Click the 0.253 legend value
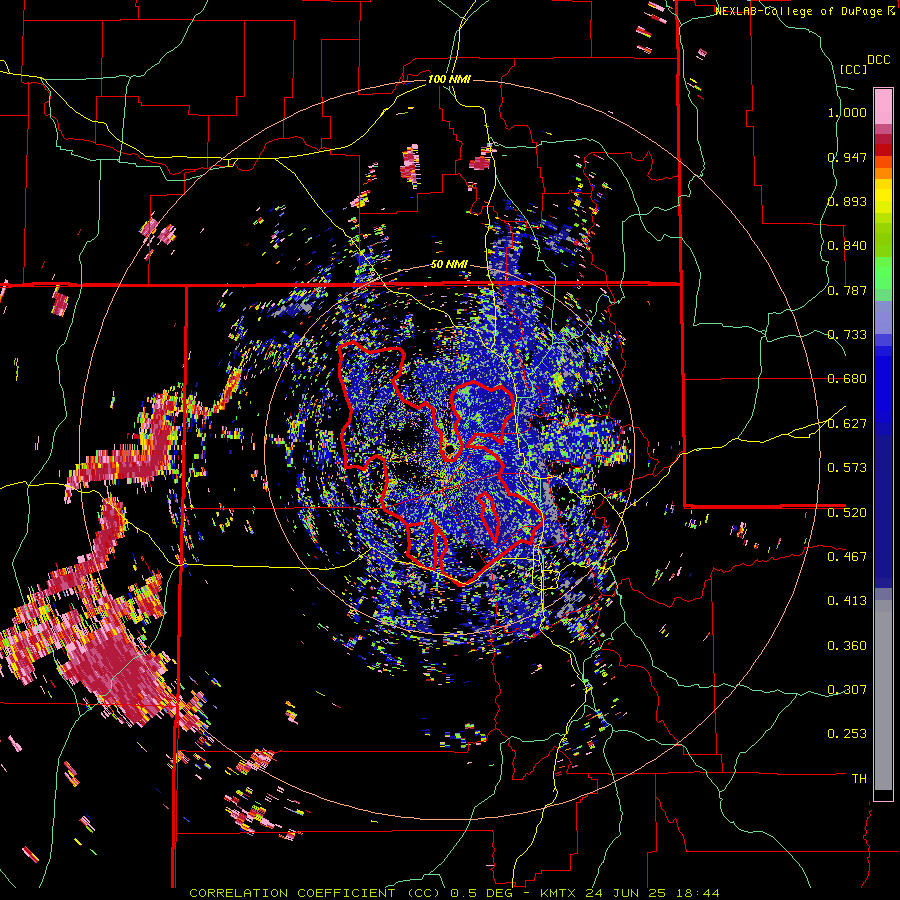Image resolution: width=900 pixels, height=900 pixels. click(847, 734)
